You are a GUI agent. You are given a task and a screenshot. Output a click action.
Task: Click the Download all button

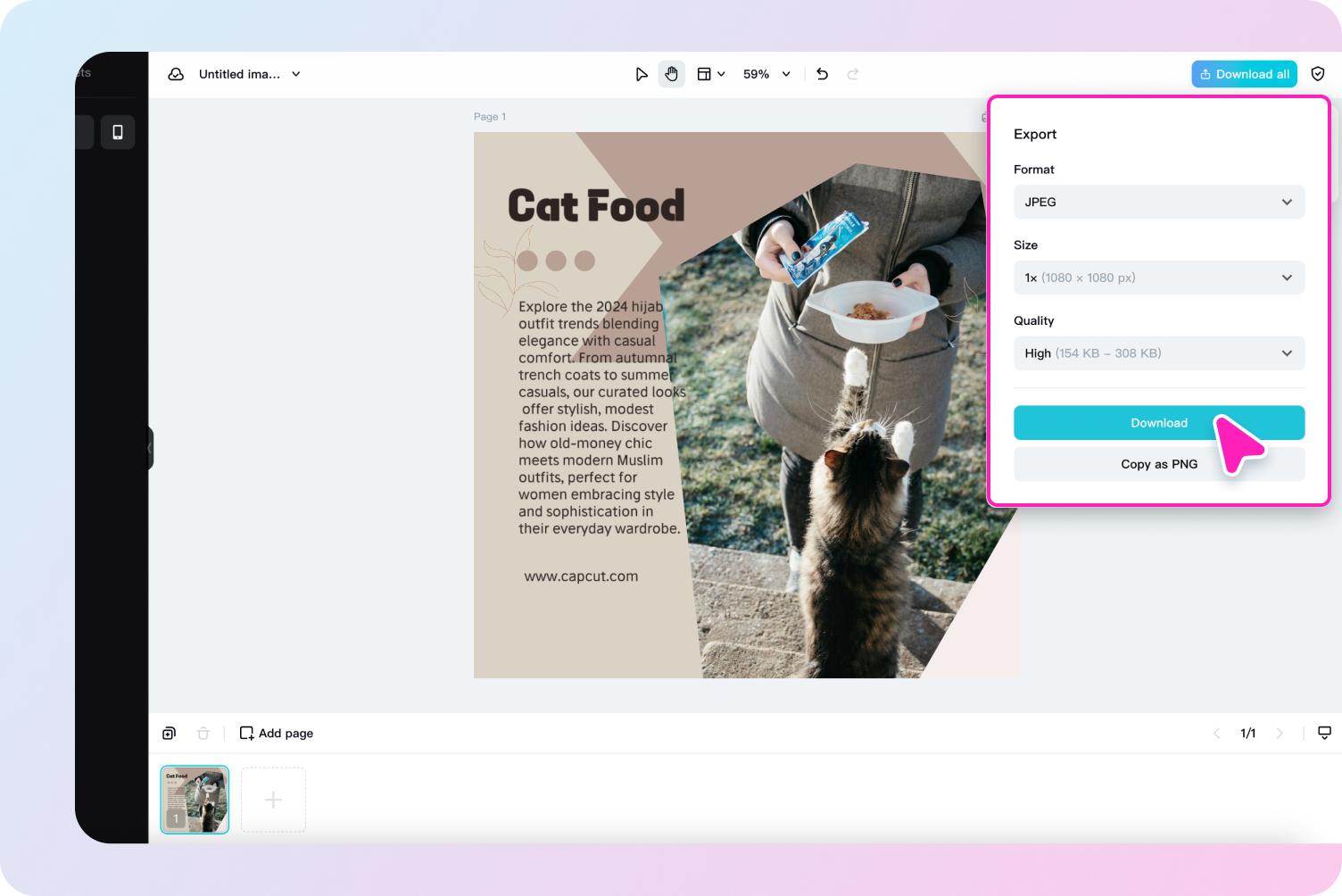click(1244, 74)
